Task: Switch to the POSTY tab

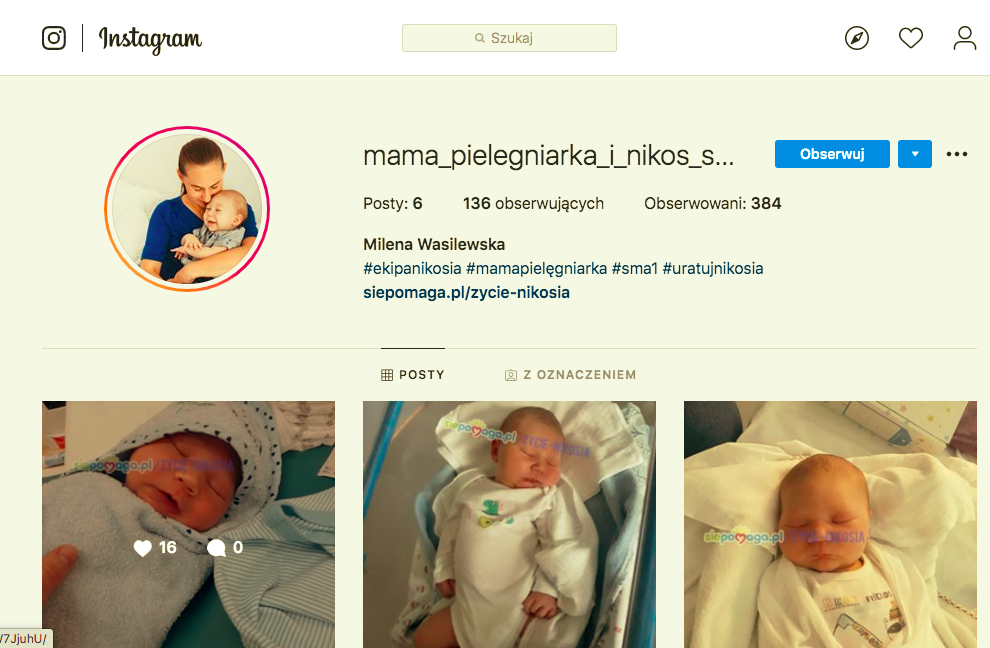Action: [413, 375]
